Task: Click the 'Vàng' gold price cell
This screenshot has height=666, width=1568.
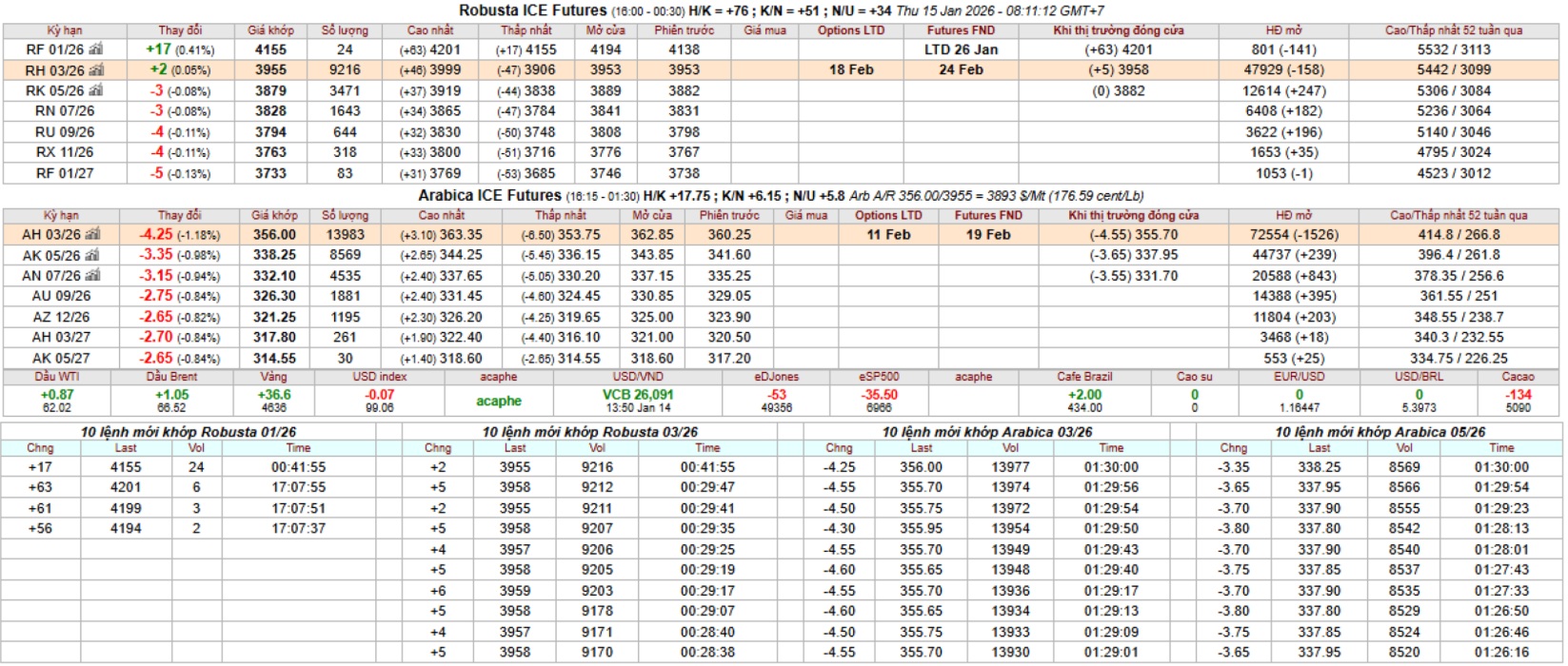Action: coord(273,393)
